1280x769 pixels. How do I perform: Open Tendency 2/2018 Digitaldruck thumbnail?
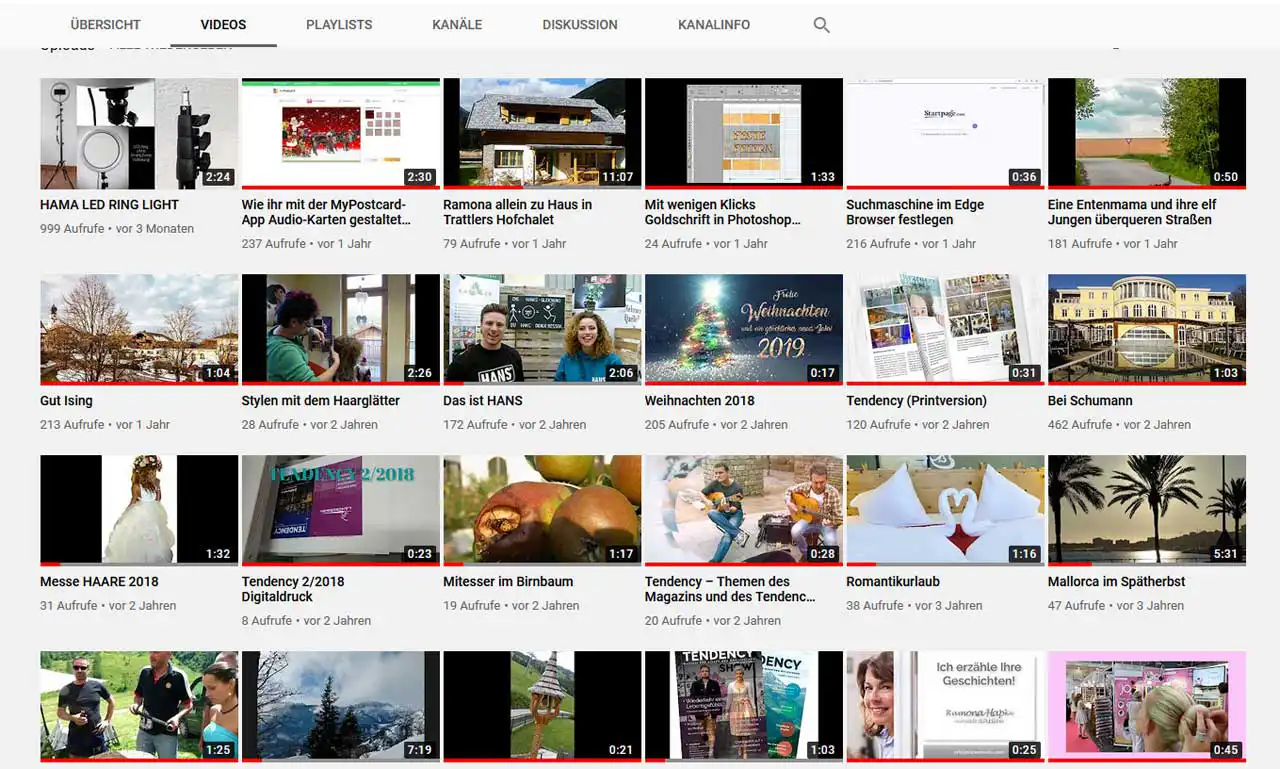pyautogui.click(x=341, y=511)
